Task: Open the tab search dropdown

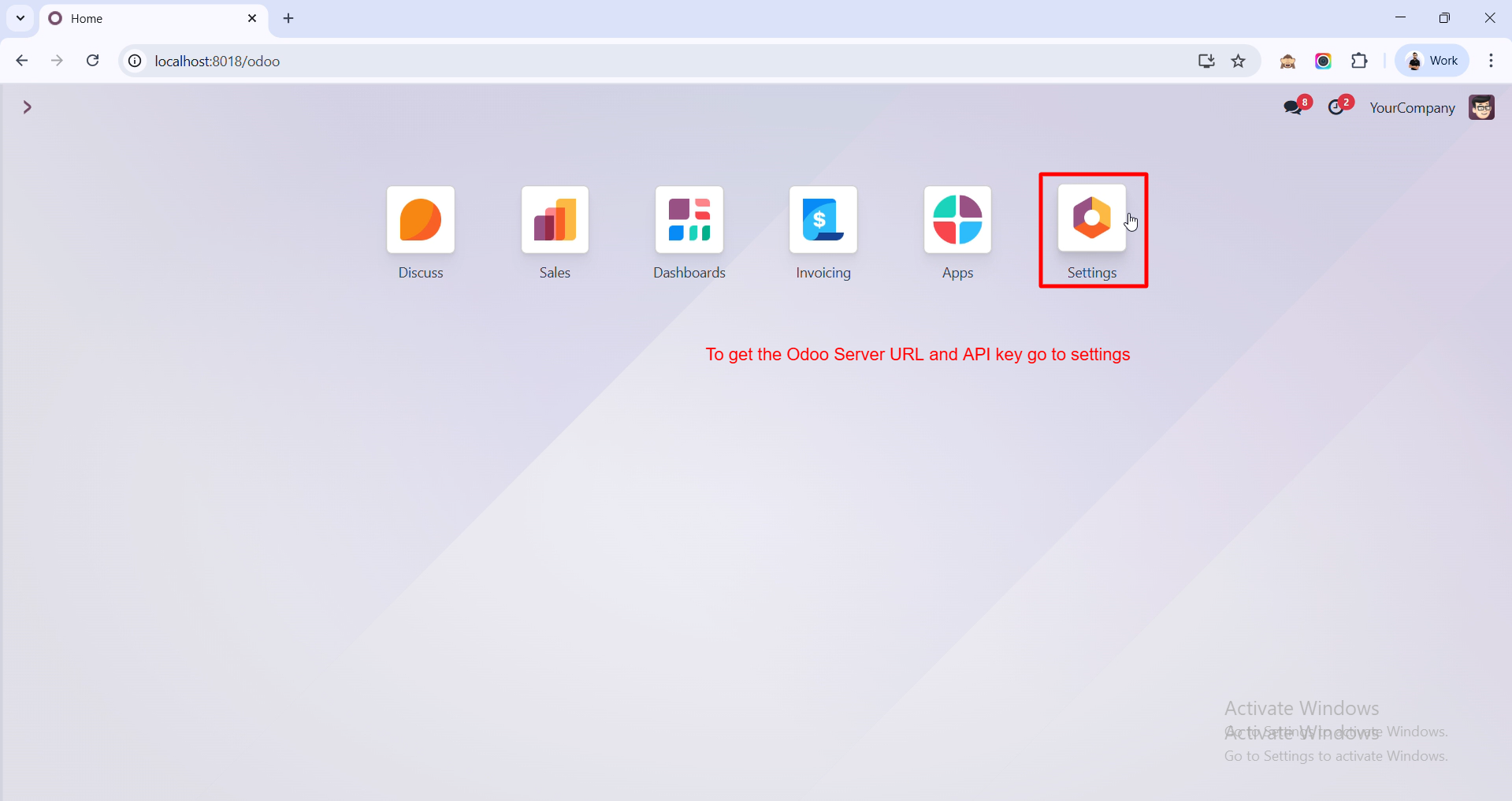Action: [x=20, y=18]
